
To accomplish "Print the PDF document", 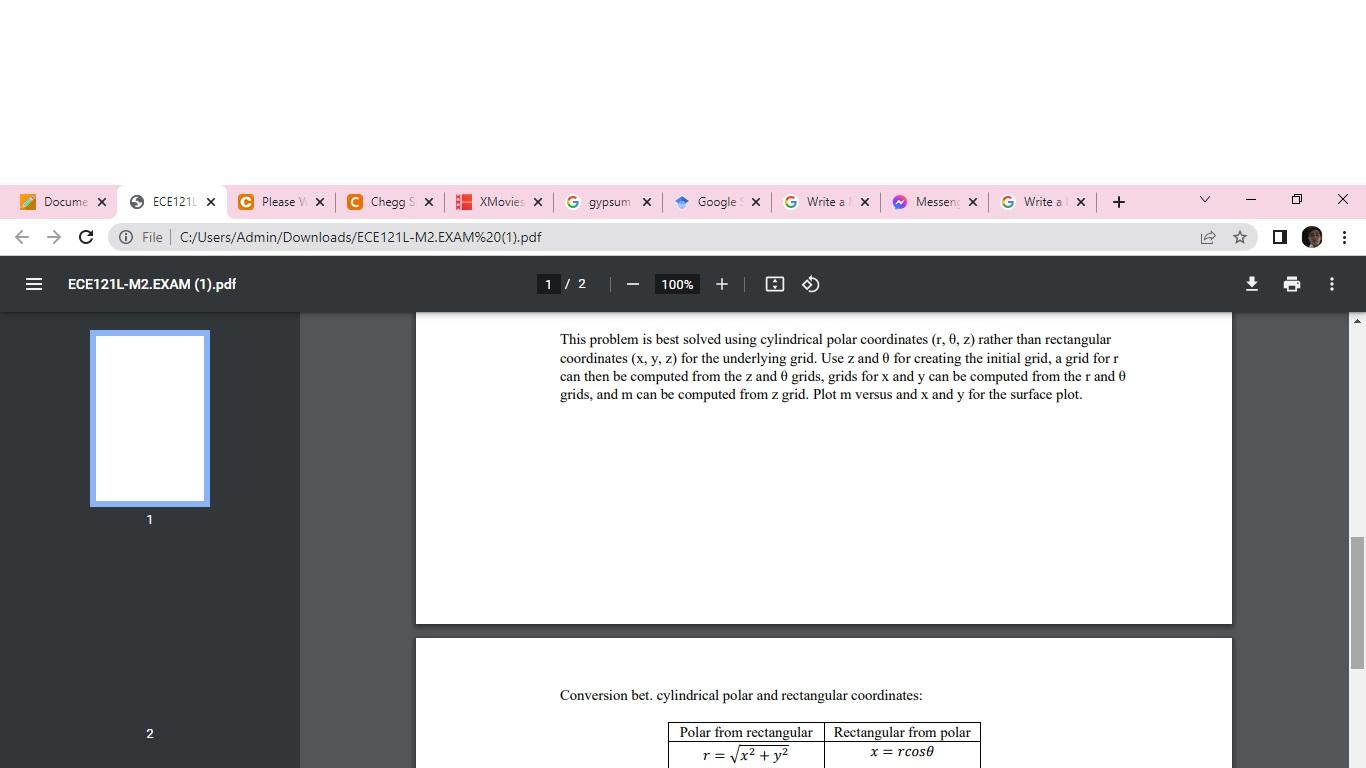I will tap(1292, 284).
